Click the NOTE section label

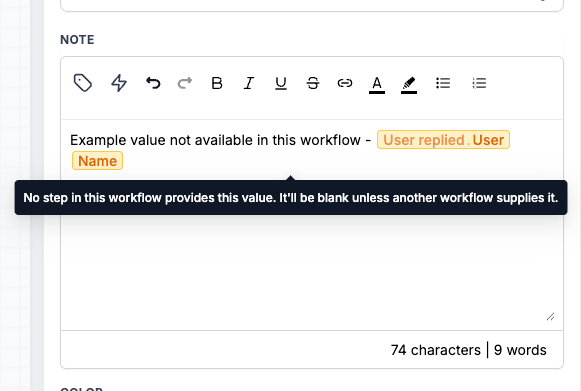click(77, 40)
